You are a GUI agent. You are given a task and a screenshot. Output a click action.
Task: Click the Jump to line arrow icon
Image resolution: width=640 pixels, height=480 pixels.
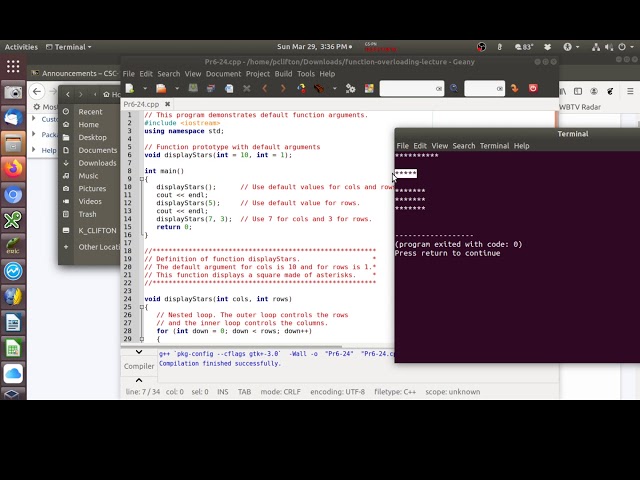pos(514,88)
